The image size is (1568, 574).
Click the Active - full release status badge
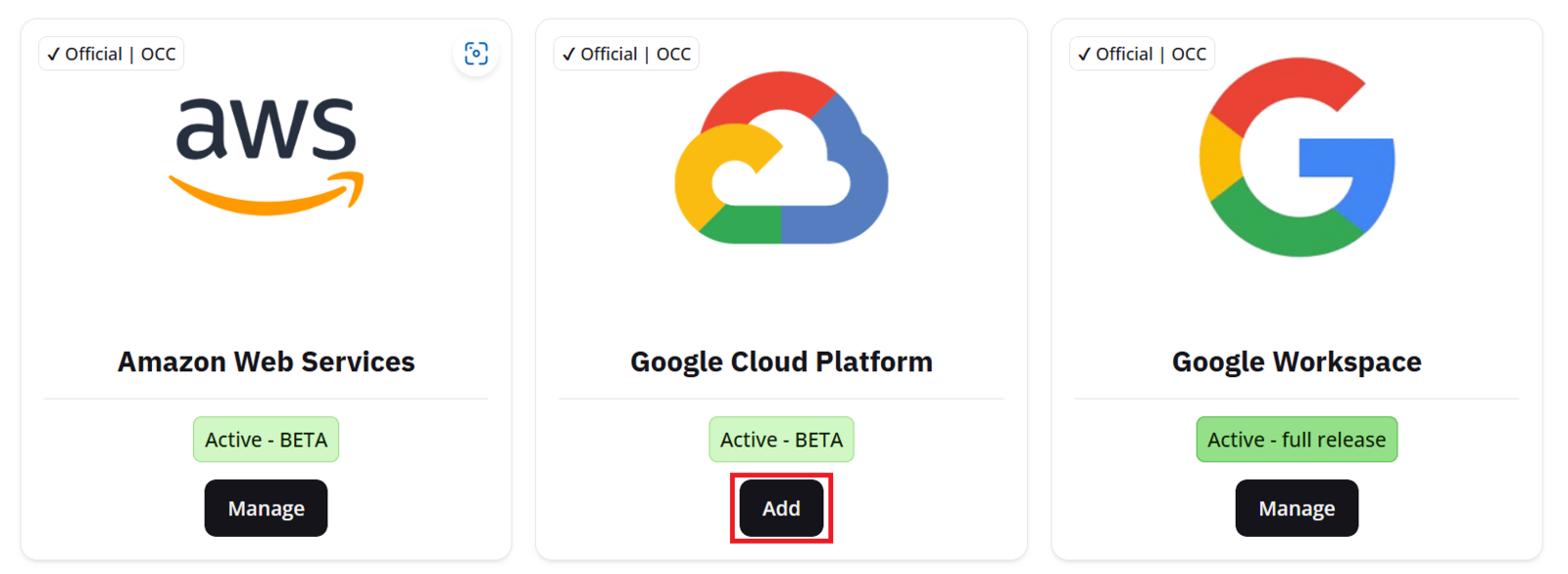1297,440
